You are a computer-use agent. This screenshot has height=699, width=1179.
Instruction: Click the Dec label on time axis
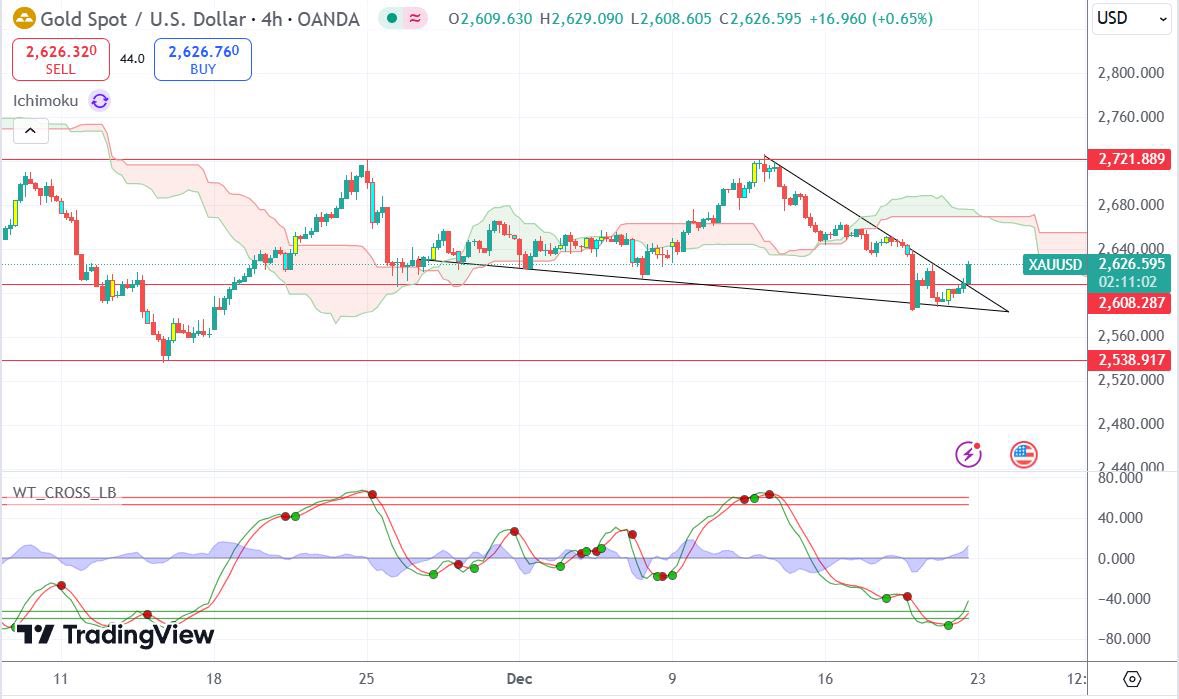[x=519, y=679]
